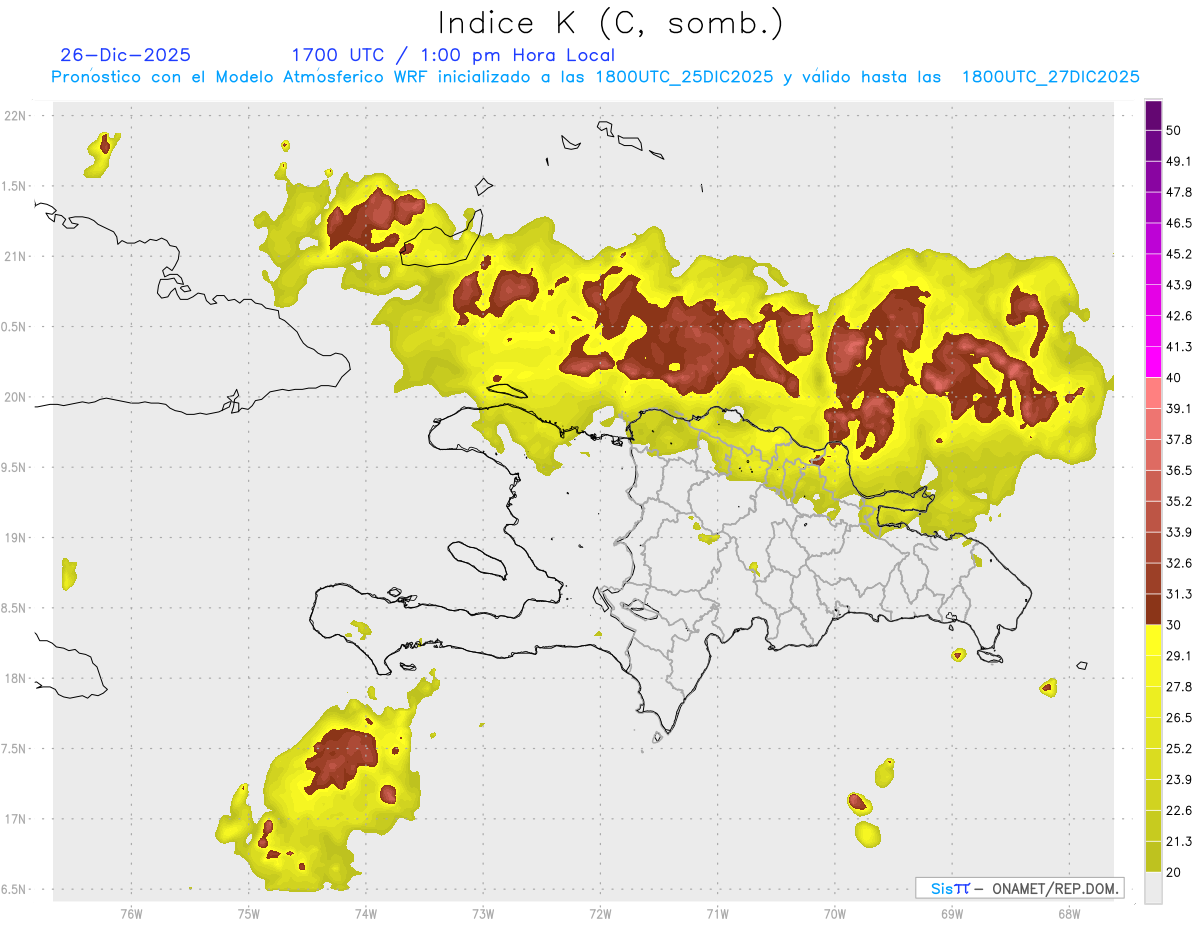Screen dimensions: 1200x927
Task: Click the legend value '35.2'
Action: tap(1178, 501)
